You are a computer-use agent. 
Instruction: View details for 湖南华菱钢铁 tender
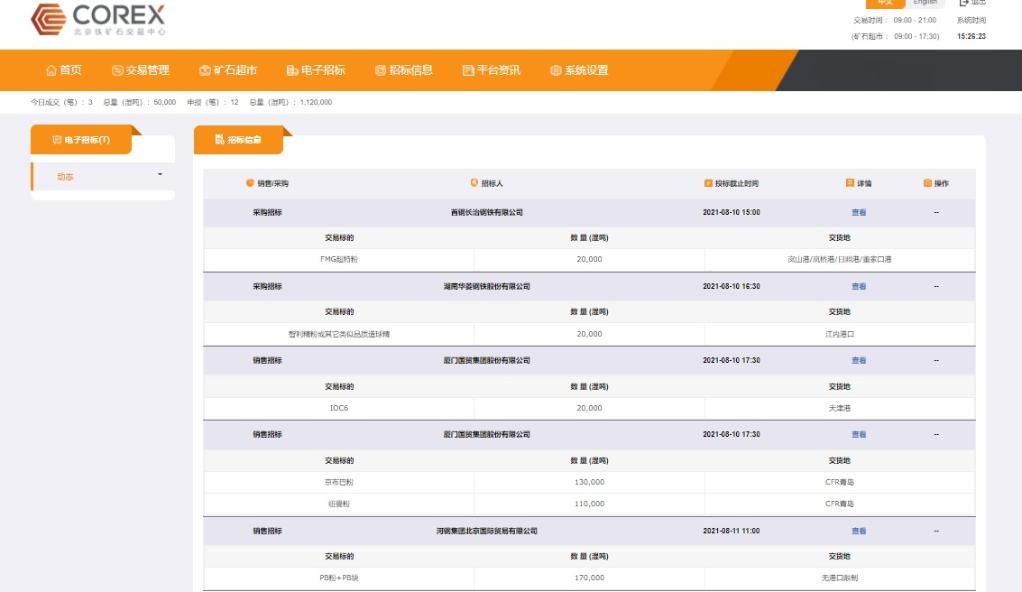pos(858,287)
